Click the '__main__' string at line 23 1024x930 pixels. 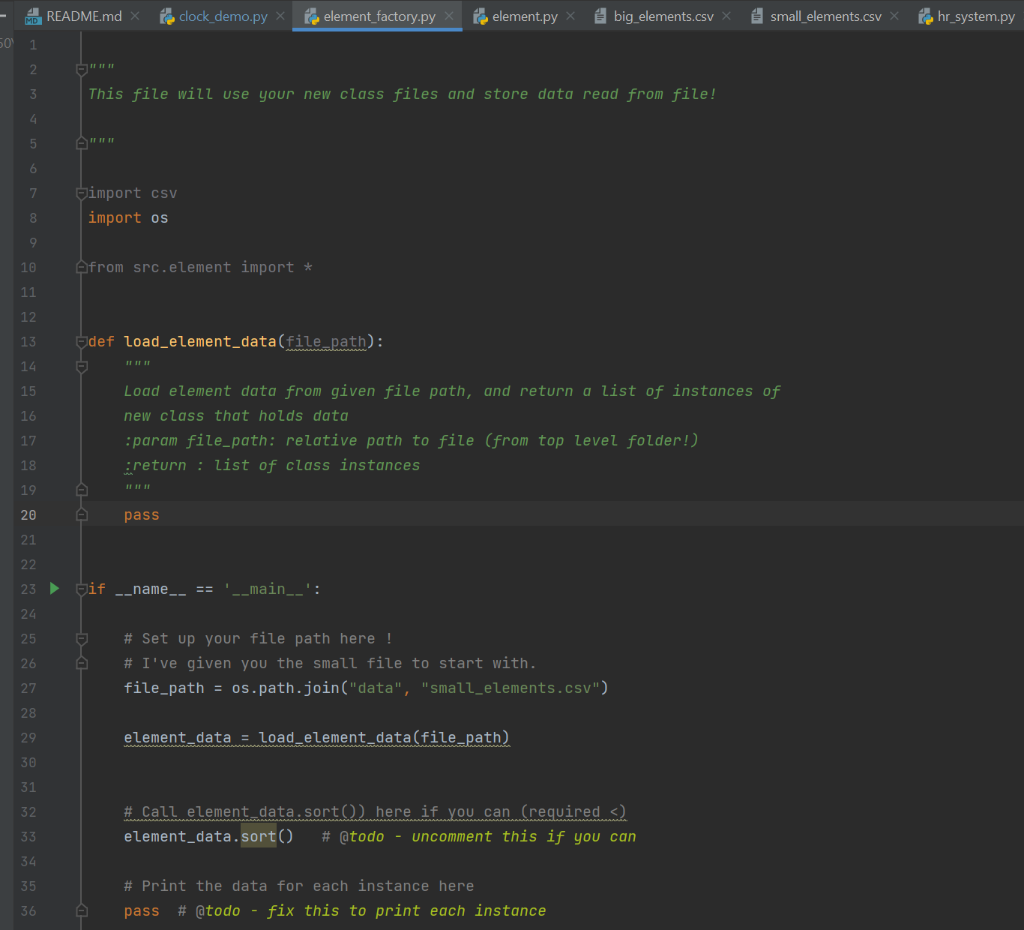pyautogui.click(x=267, y=589)
